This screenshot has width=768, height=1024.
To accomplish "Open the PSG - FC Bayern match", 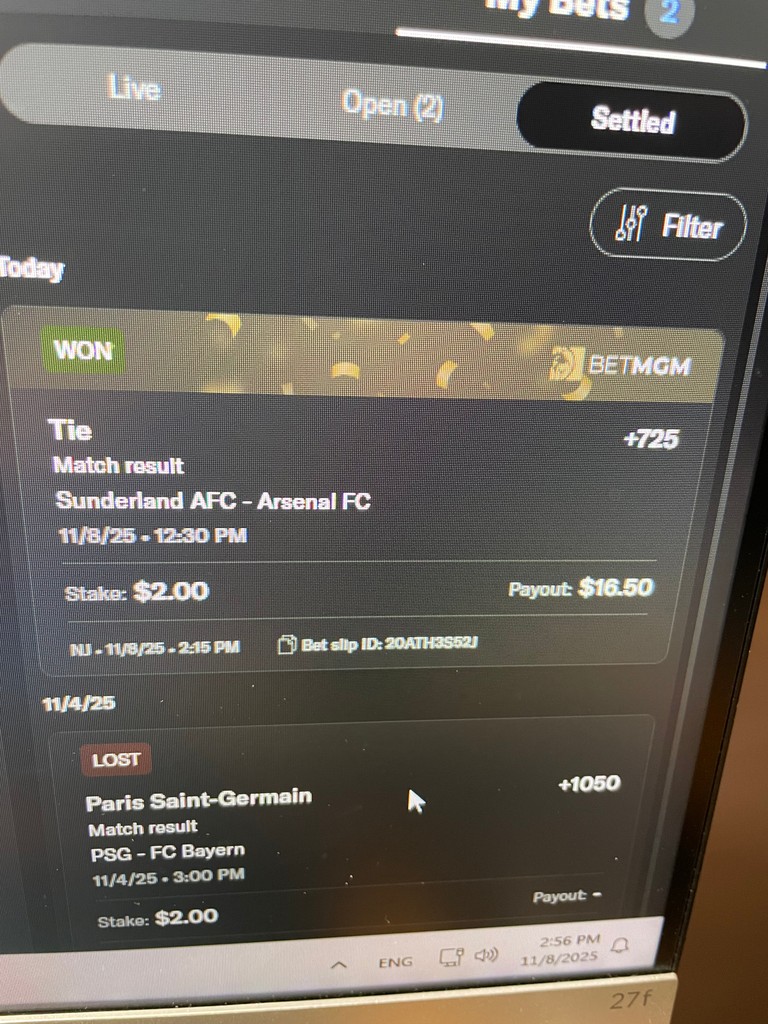I will tap(168, 852).
